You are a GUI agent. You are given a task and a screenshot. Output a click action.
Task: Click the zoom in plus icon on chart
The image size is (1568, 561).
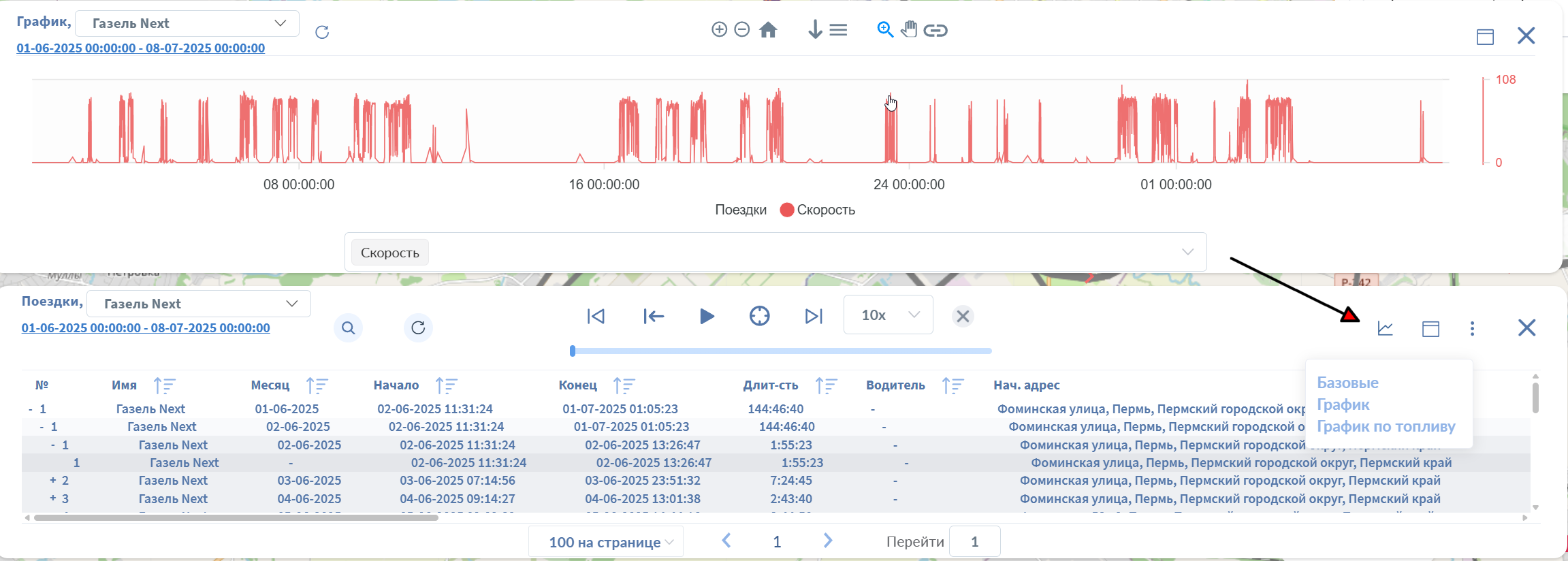[719, 29]
